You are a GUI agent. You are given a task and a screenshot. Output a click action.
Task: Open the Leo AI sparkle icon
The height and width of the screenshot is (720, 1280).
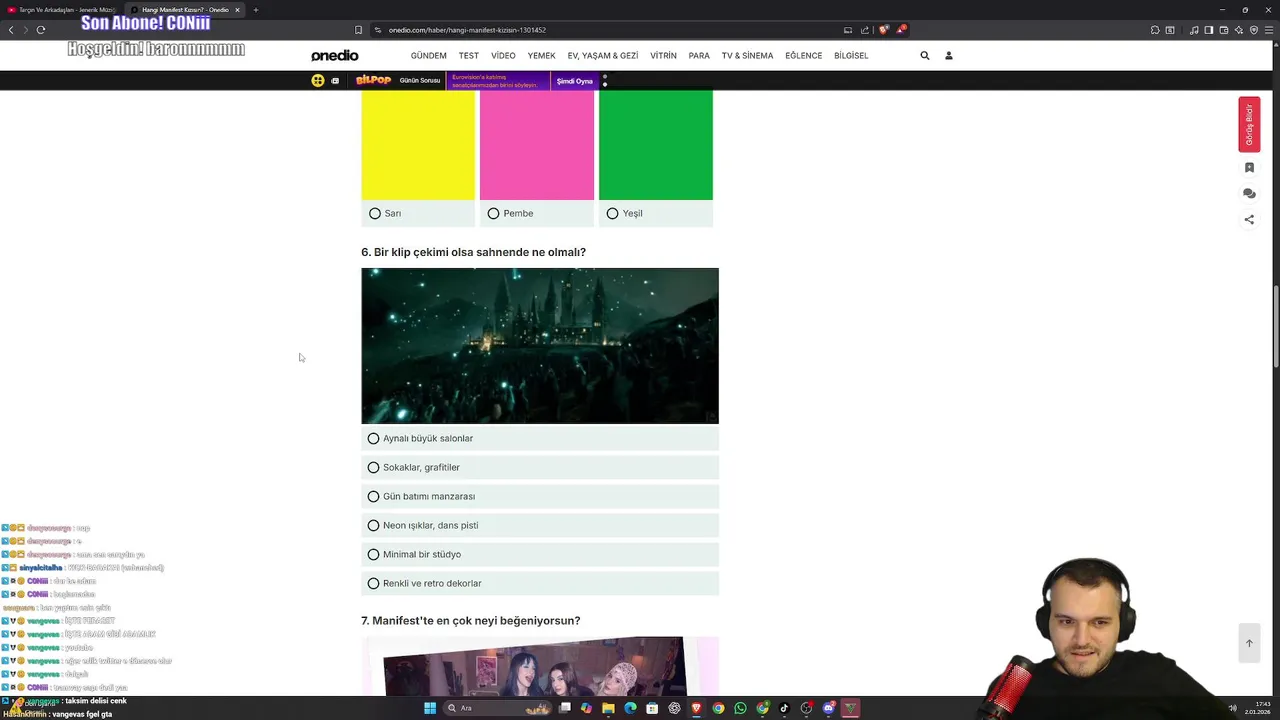[1239, 30]
